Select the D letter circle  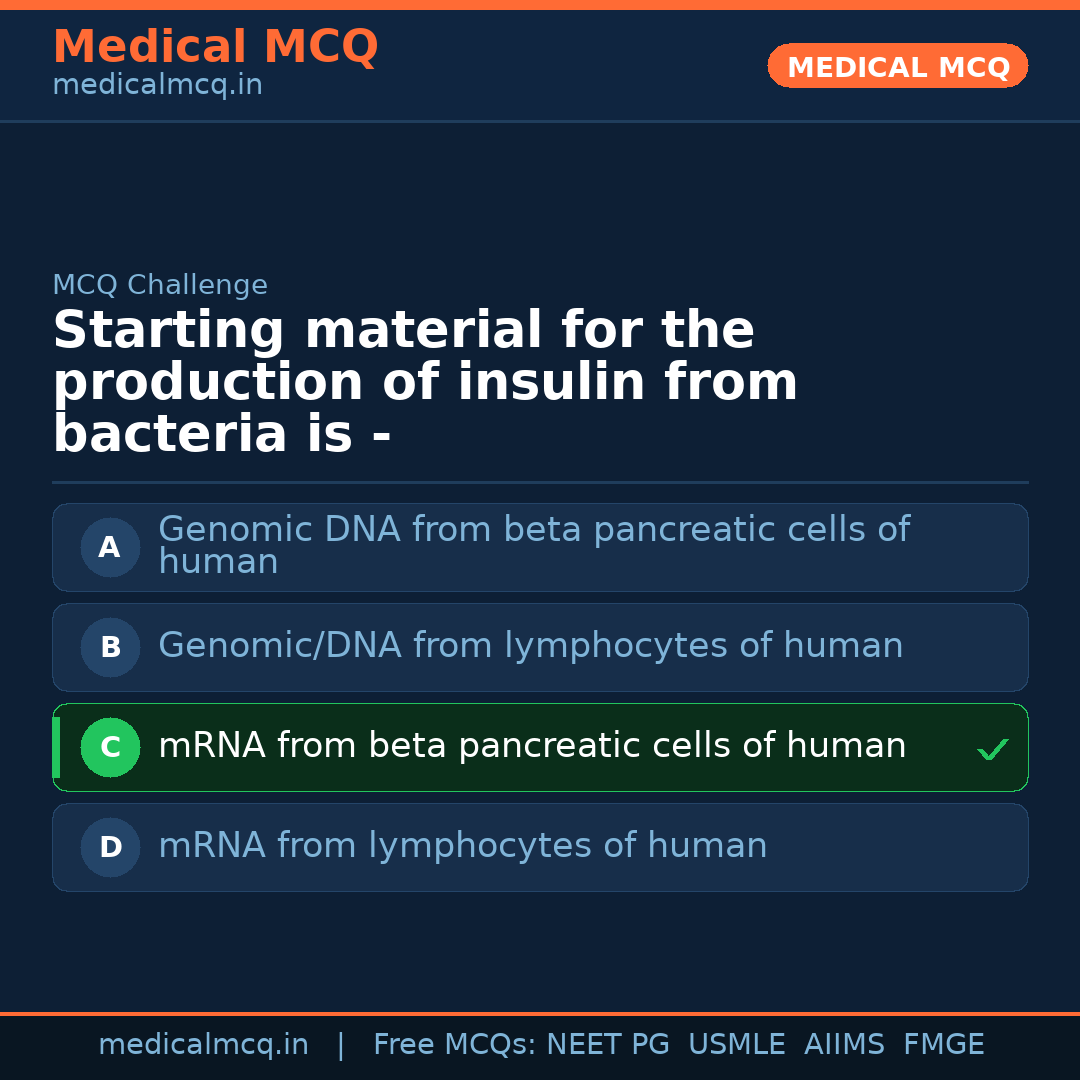coord(110,847)
